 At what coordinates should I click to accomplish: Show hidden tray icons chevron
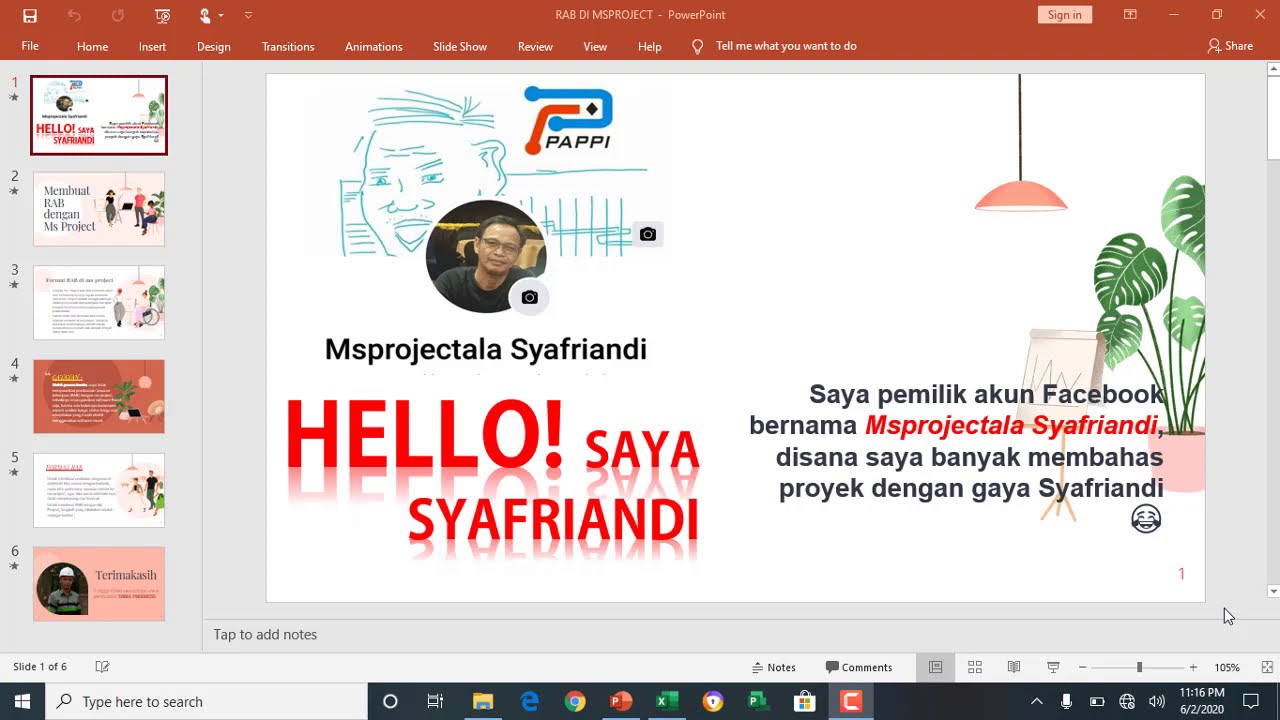(1036, 701)
